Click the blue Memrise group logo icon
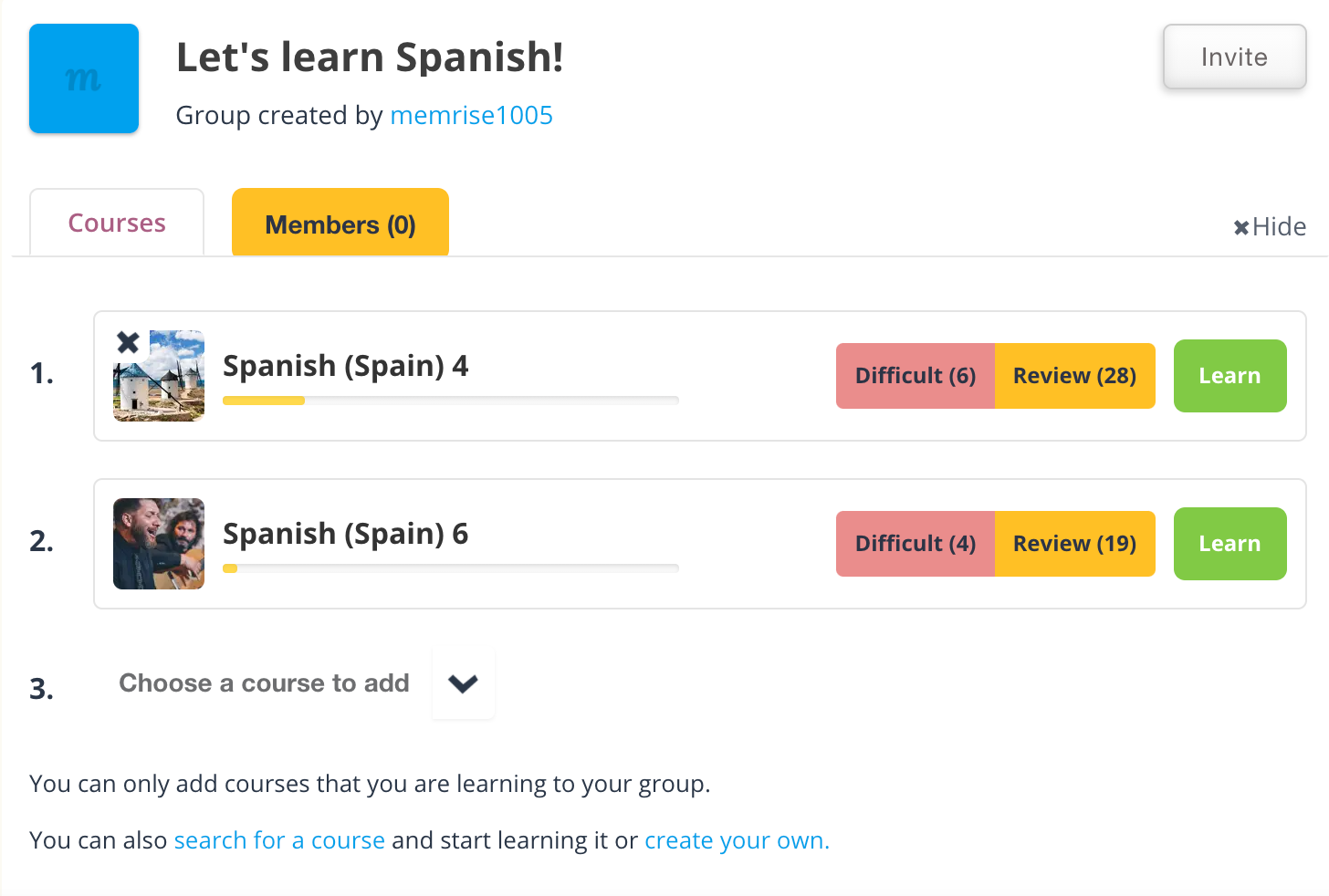1329x896 pixels. [84, 78]
